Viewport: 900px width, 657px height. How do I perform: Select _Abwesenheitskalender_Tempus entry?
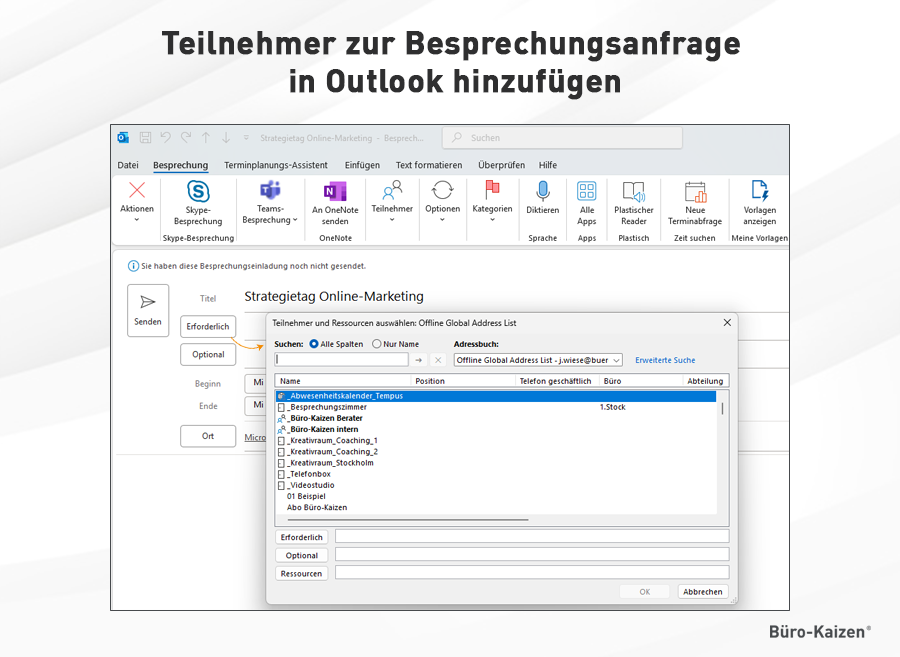(x=496, y=396)
